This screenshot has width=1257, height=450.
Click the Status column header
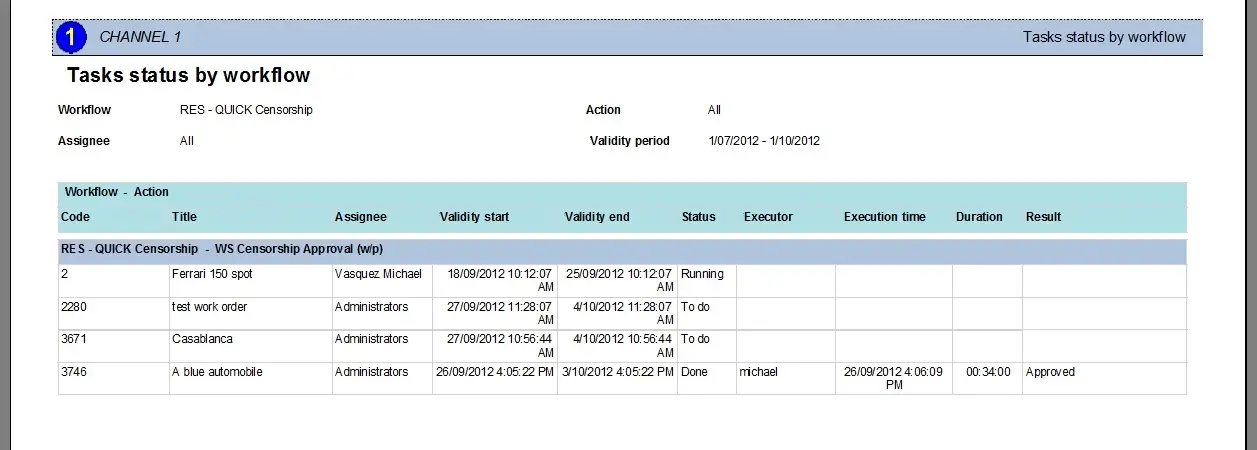click(698, 216)
